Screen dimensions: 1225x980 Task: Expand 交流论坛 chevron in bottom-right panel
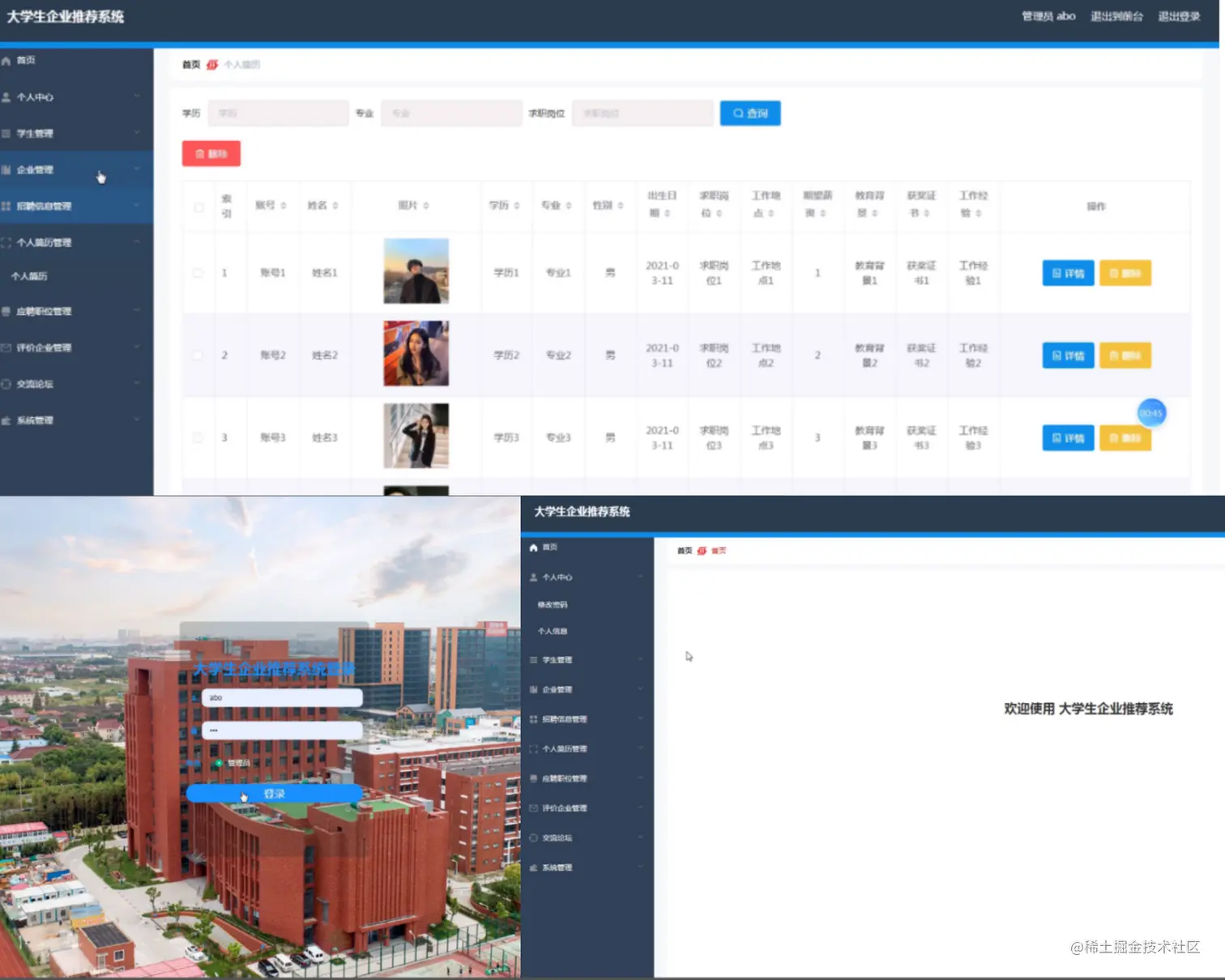click(x=640, y=837)
